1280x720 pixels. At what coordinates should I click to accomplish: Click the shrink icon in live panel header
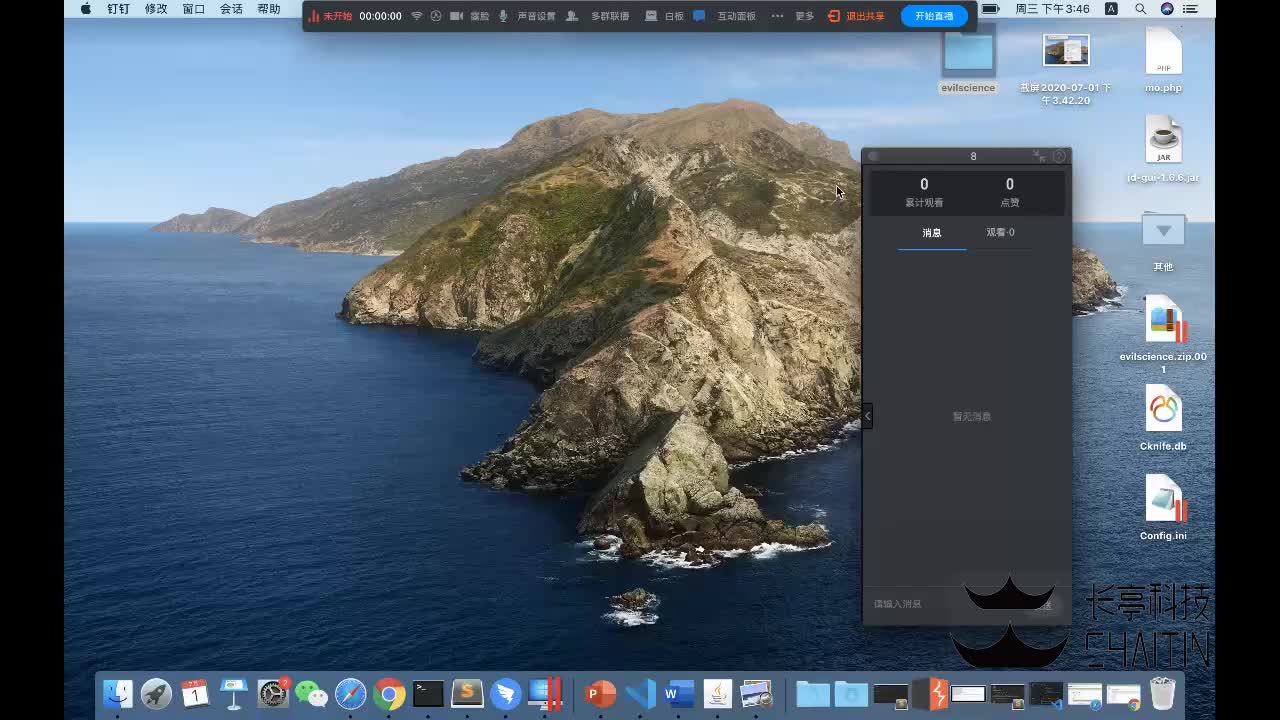tap(1039, 156)
